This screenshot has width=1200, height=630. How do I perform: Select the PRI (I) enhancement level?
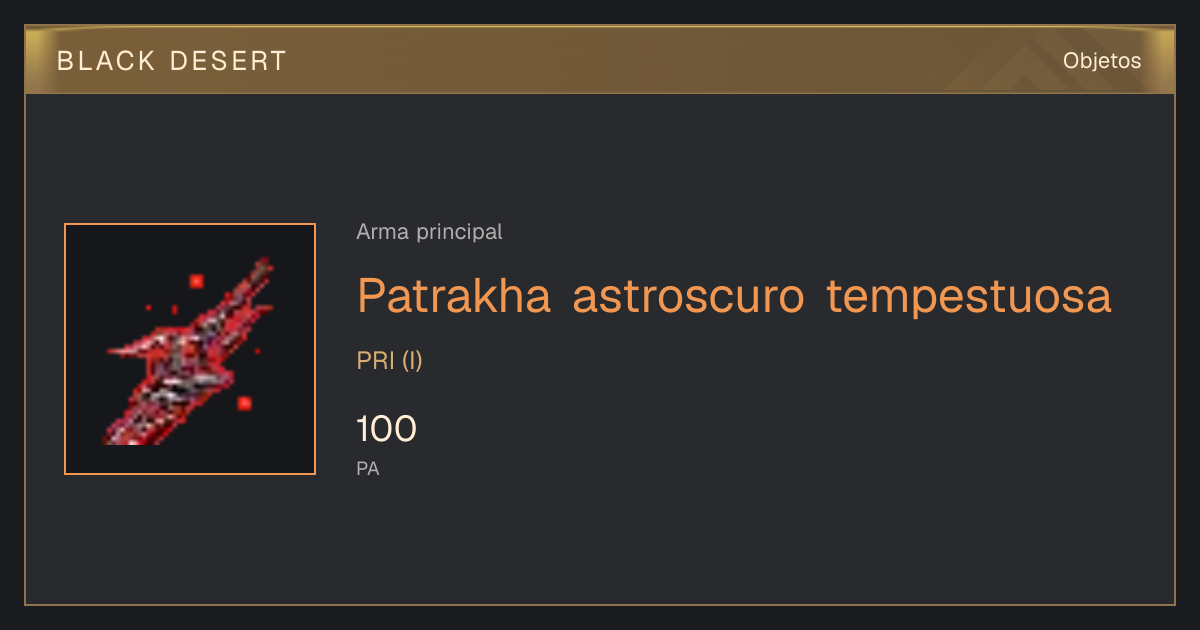389,361
